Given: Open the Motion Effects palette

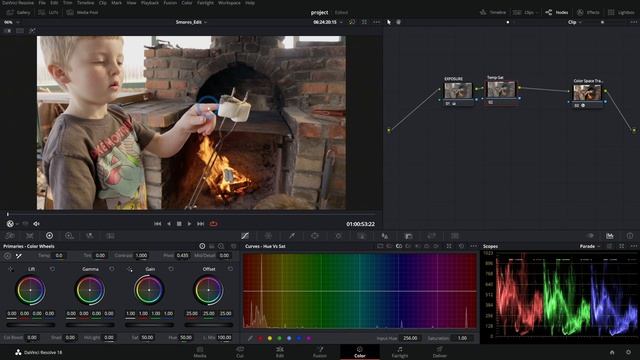Looking at the screenshot, I should coord(110,236).
